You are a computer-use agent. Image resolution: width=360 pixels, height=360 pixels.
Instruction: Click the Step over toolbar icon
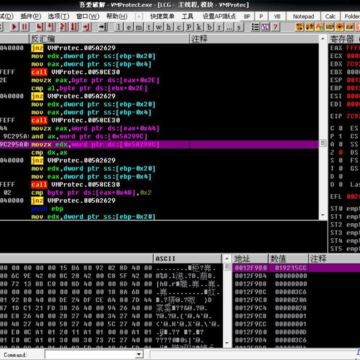point(52,27)
